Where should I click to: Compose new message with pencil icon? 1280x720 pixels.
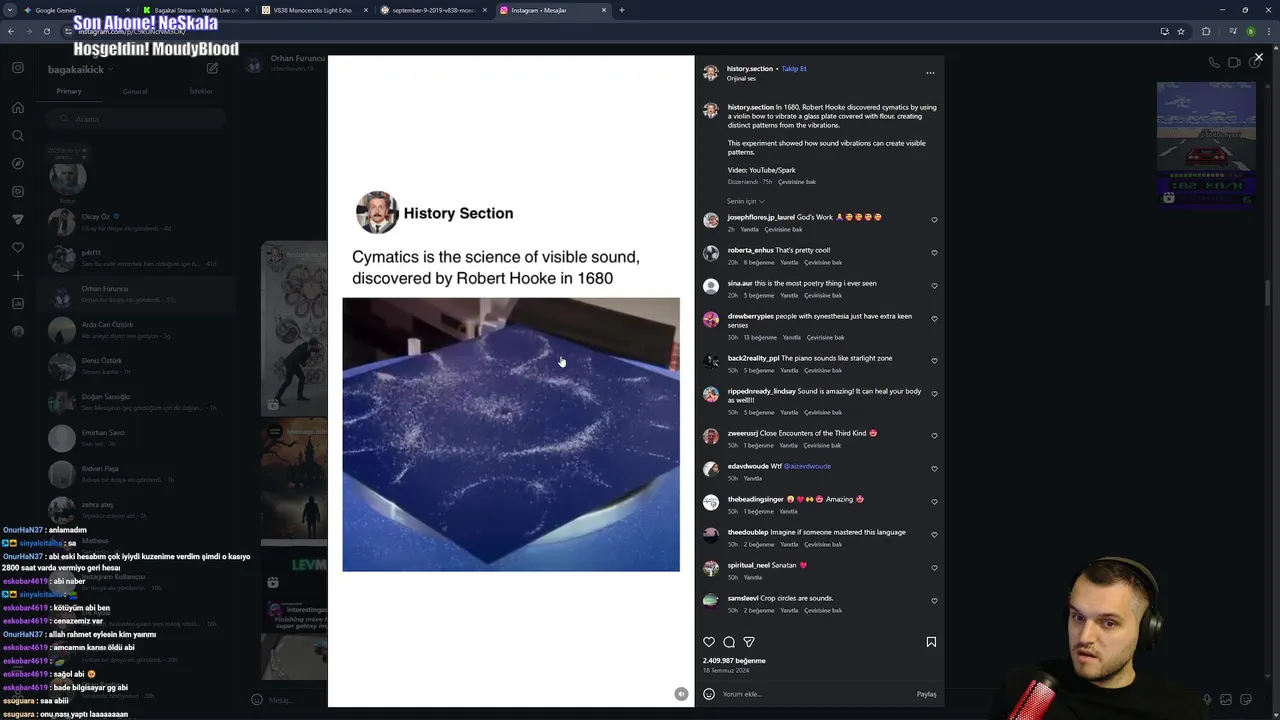tap(212, 69)
